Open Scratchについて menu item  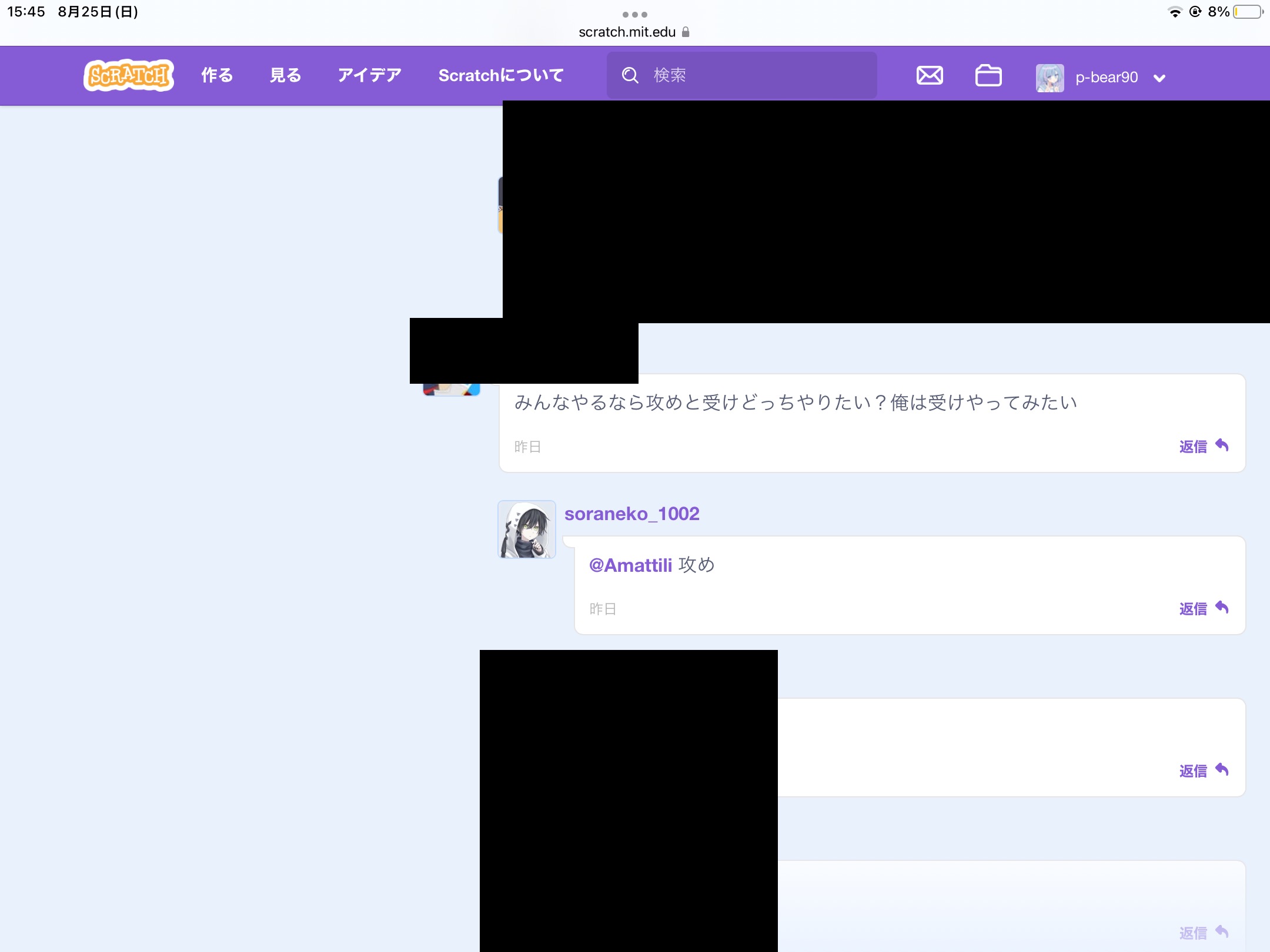point(501,75)
